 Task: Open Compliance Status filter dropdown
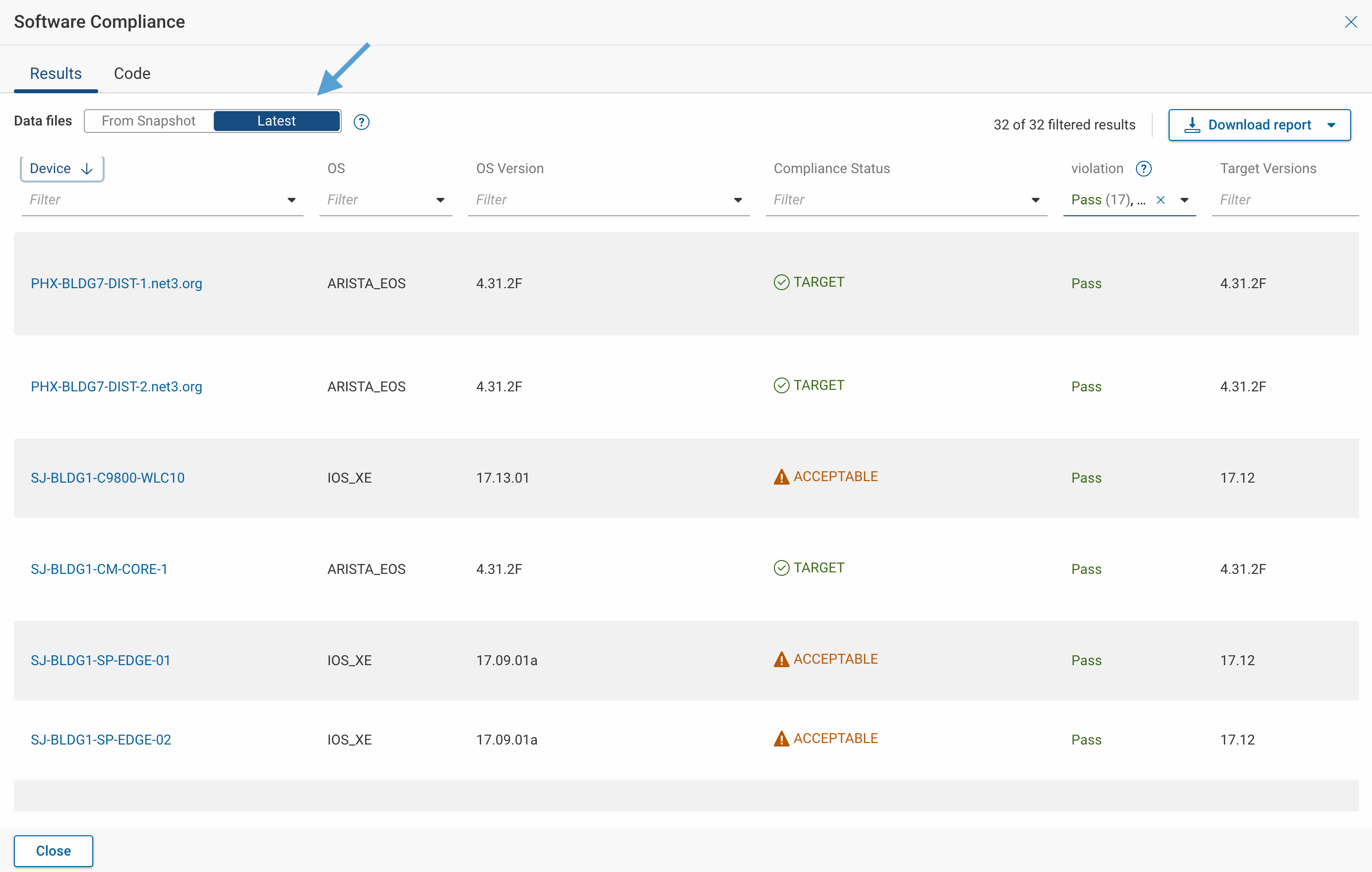point(1035,200)
